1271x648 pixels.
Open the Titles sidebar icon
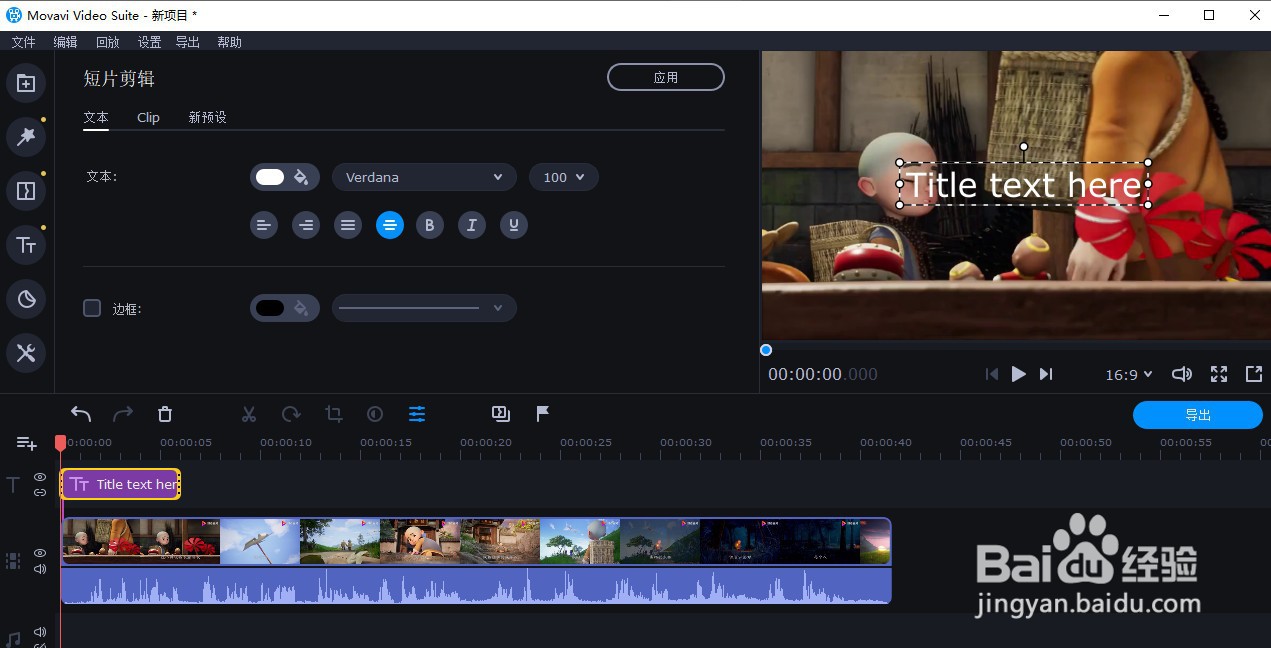(x=26, y=245)
